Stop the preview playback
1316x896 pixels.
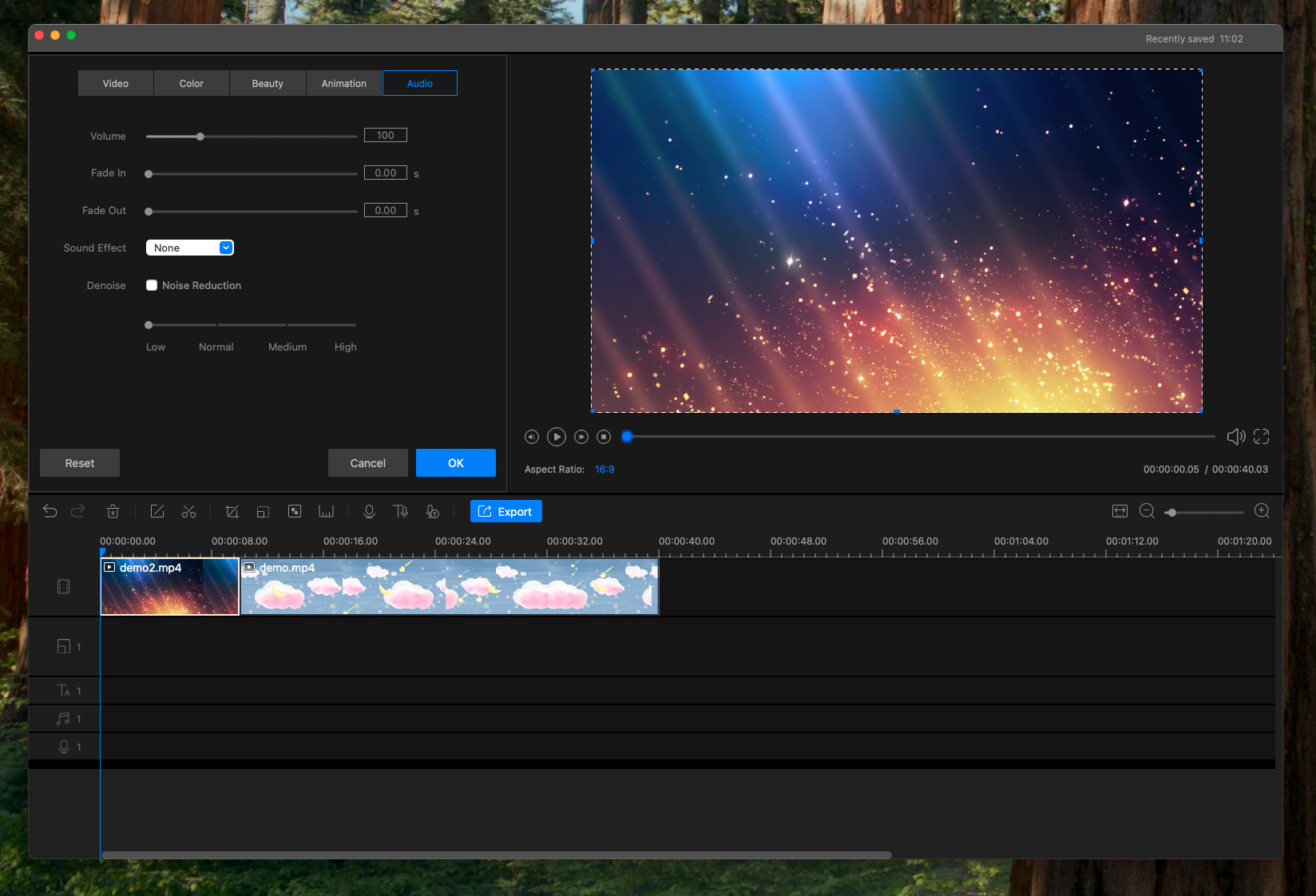[x=604, y=437]
